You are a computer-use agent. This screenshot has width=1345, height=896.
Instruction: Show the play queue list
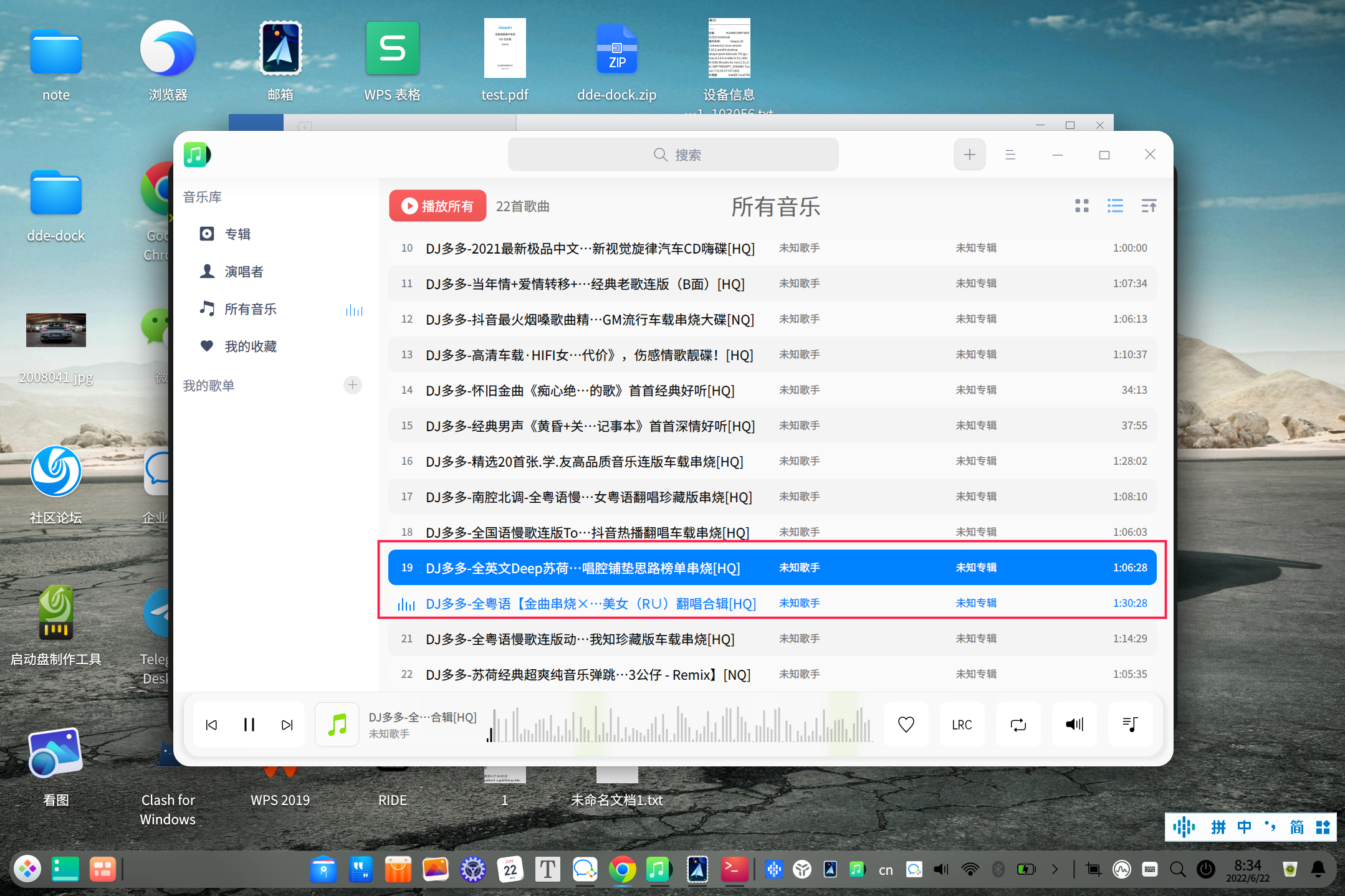[x=1129, y=725]
